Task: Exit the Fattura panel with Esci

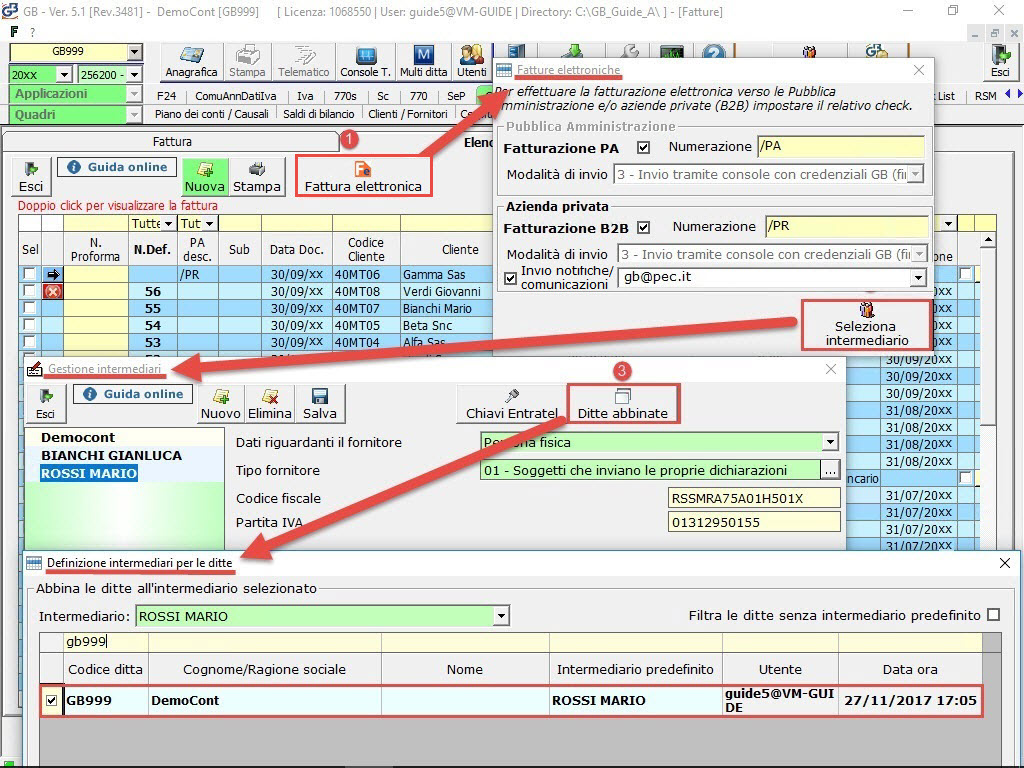Action: click(x=30, y=176)
